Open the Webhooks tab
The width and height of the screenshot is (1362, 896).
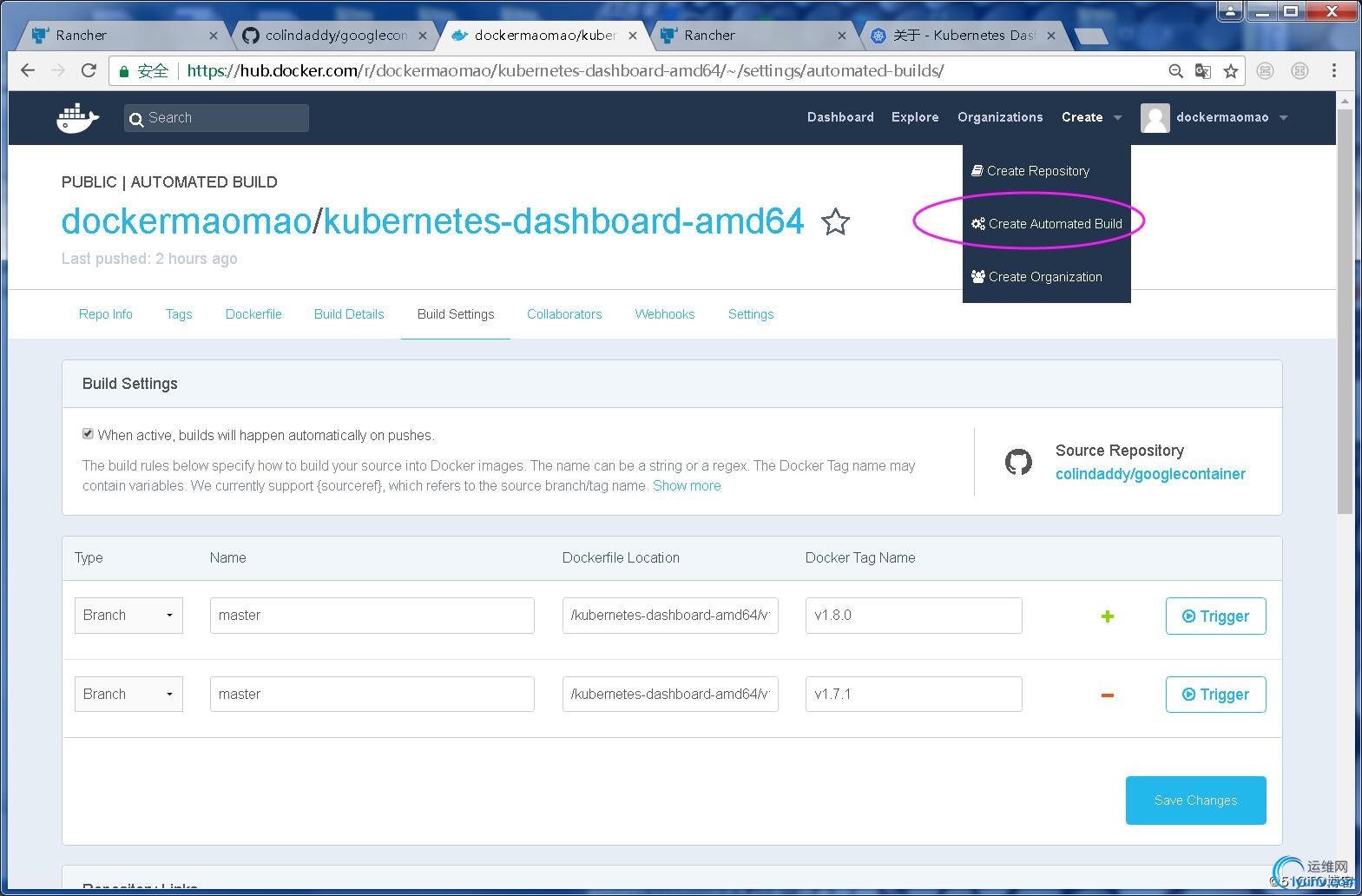pos(665,314)
